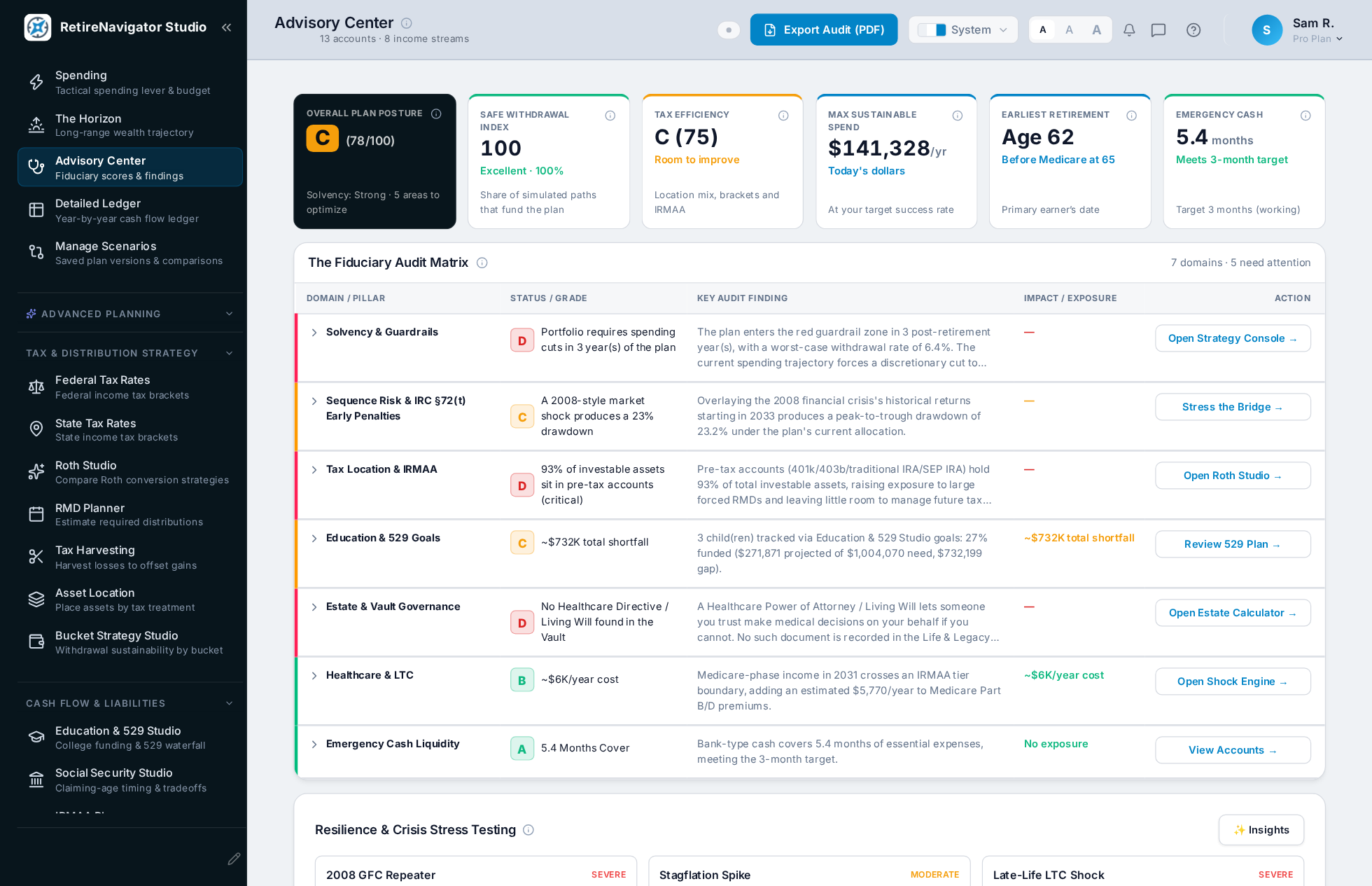
Task: Click info icon next to Advisory Center title
Action: coord(406,23)
